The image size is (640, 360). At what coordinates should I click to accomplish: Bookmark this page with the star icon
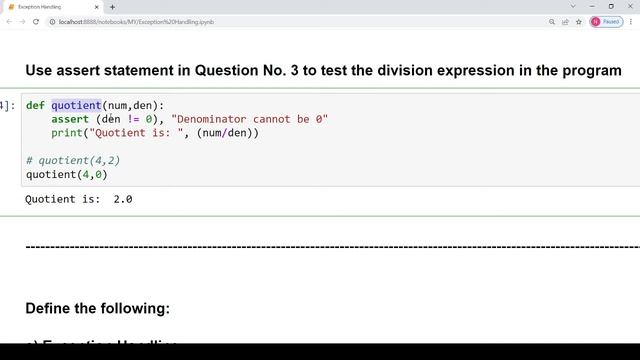(578, 22)
